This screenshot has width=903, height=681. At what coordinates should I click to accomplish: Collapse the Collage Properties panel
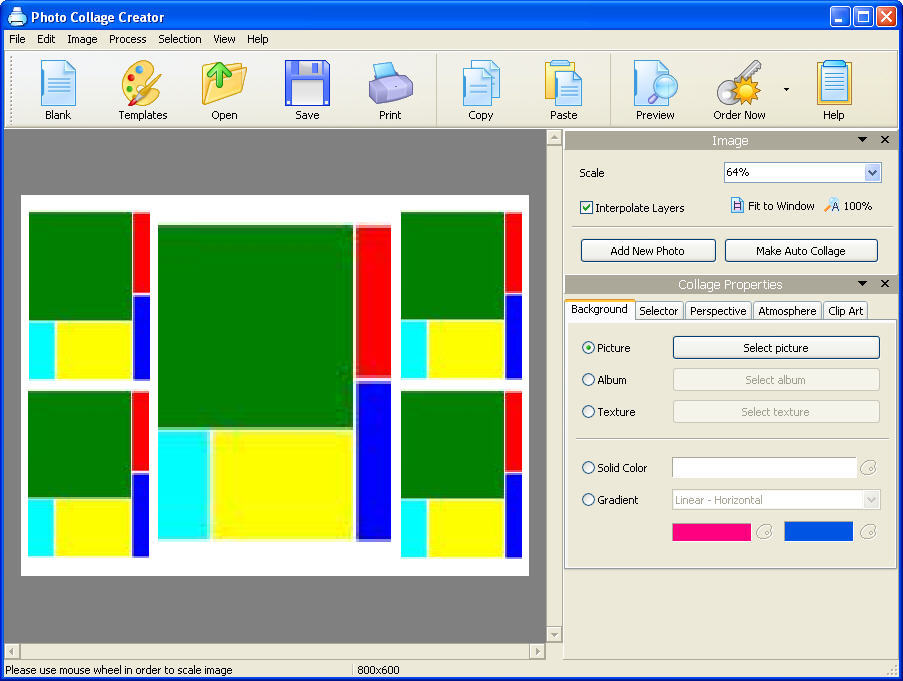(862, 284)
